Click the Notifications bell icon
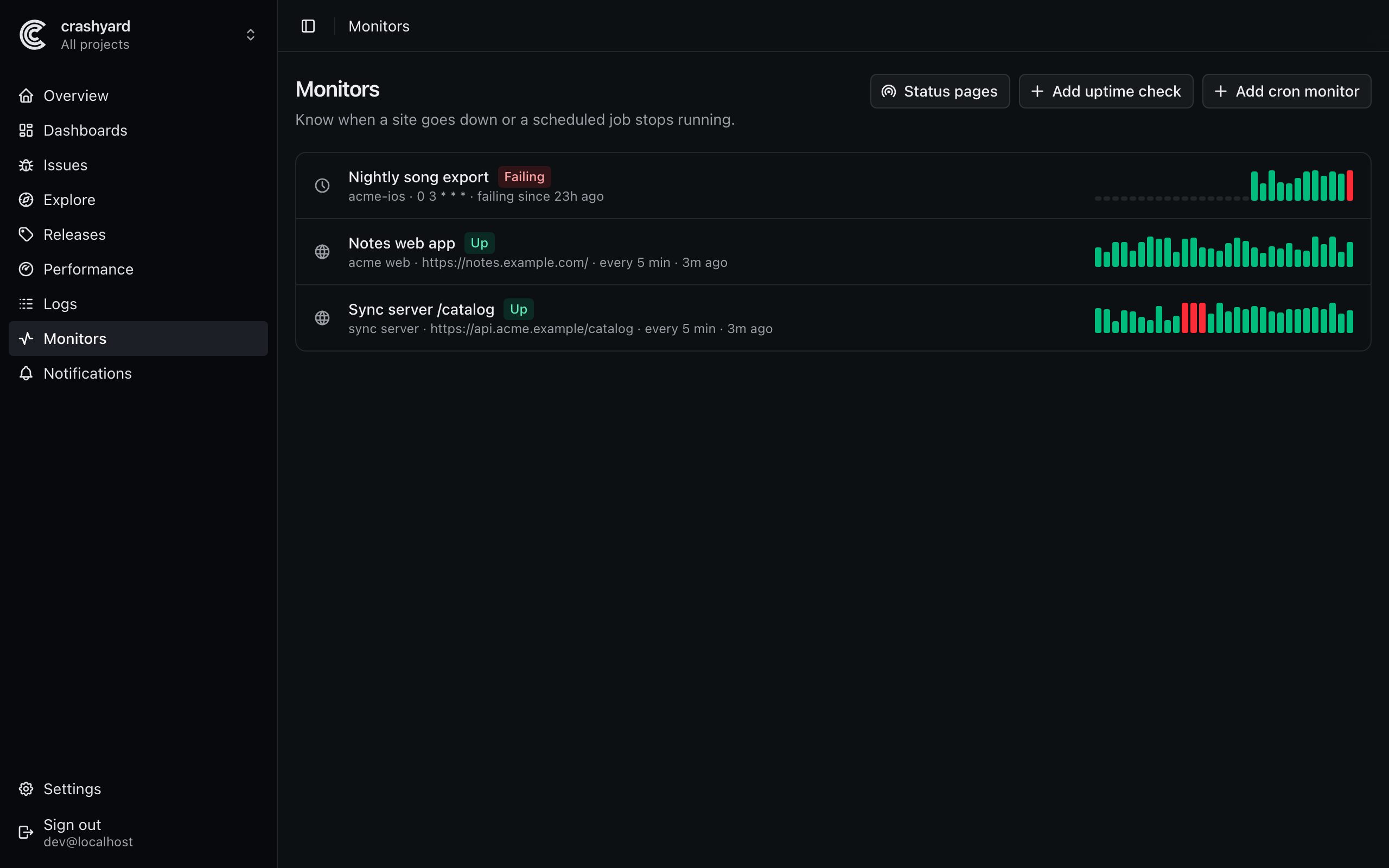Image resolution: width=1389 pixels, height=868 pixels. tap(26, 374)
